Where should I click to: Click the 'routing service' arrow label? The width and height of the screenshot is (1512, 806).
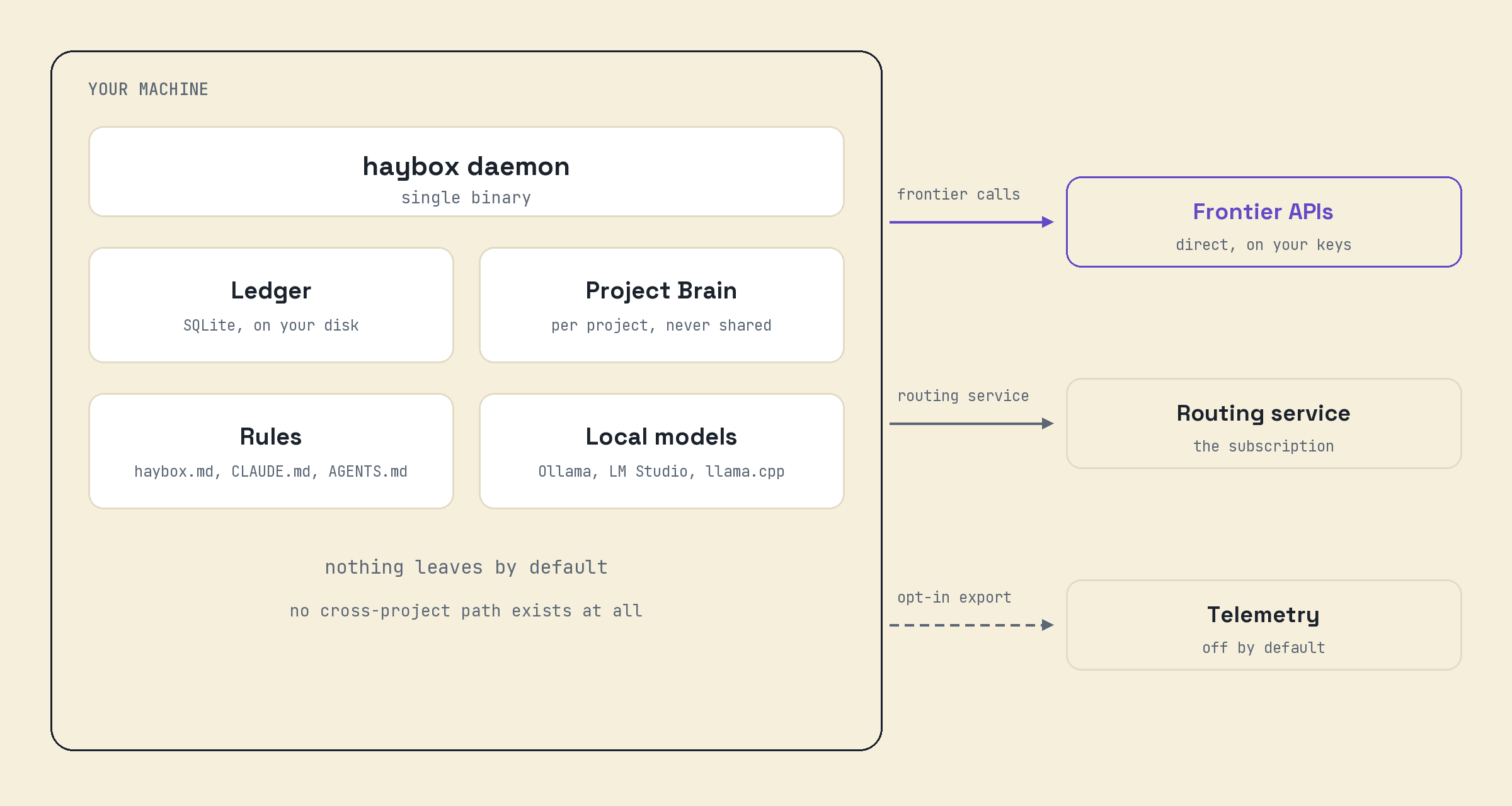click(x=963, y=396)
